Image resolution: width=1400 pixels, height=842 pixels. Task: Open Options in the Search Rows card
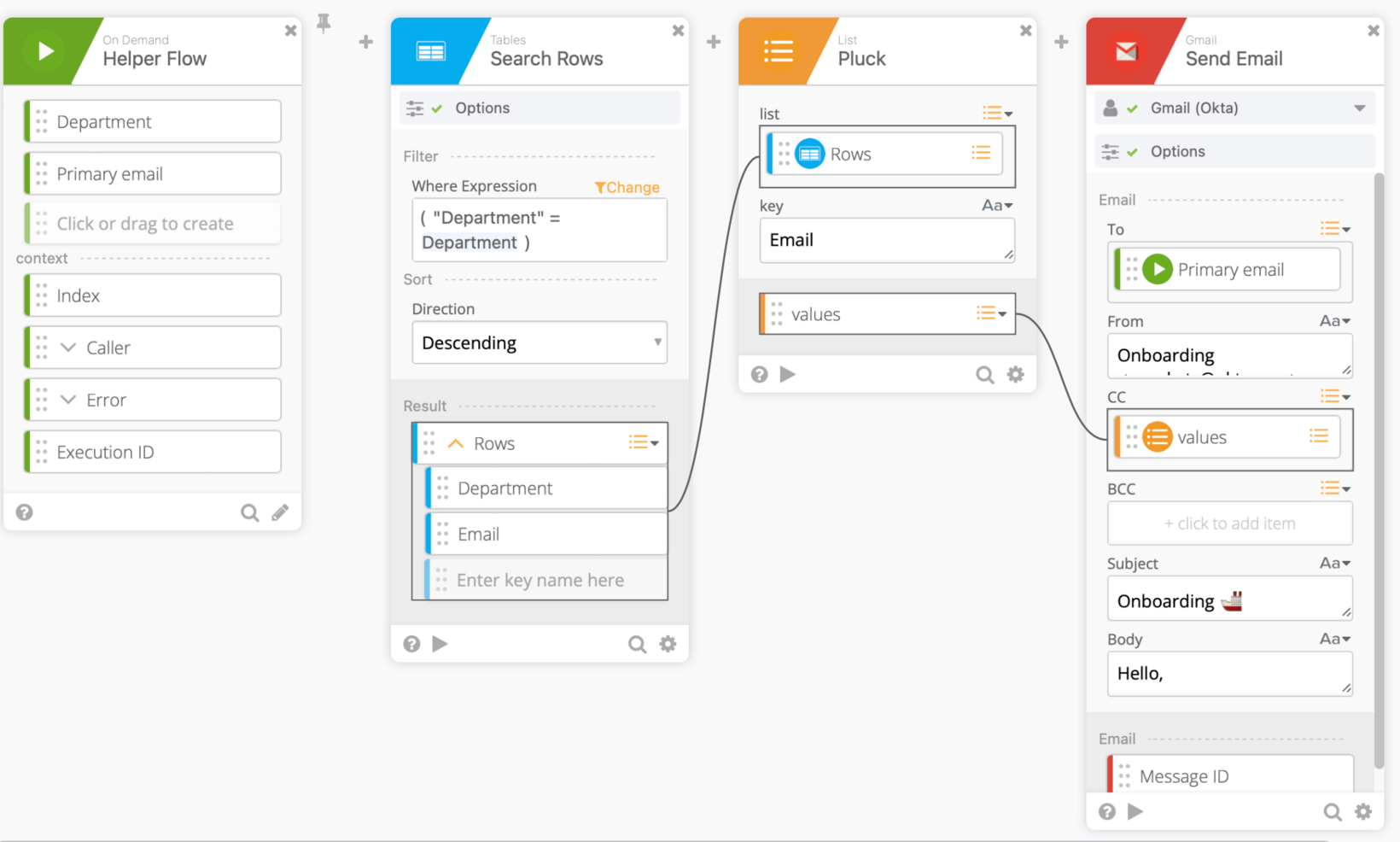point(481,108)
